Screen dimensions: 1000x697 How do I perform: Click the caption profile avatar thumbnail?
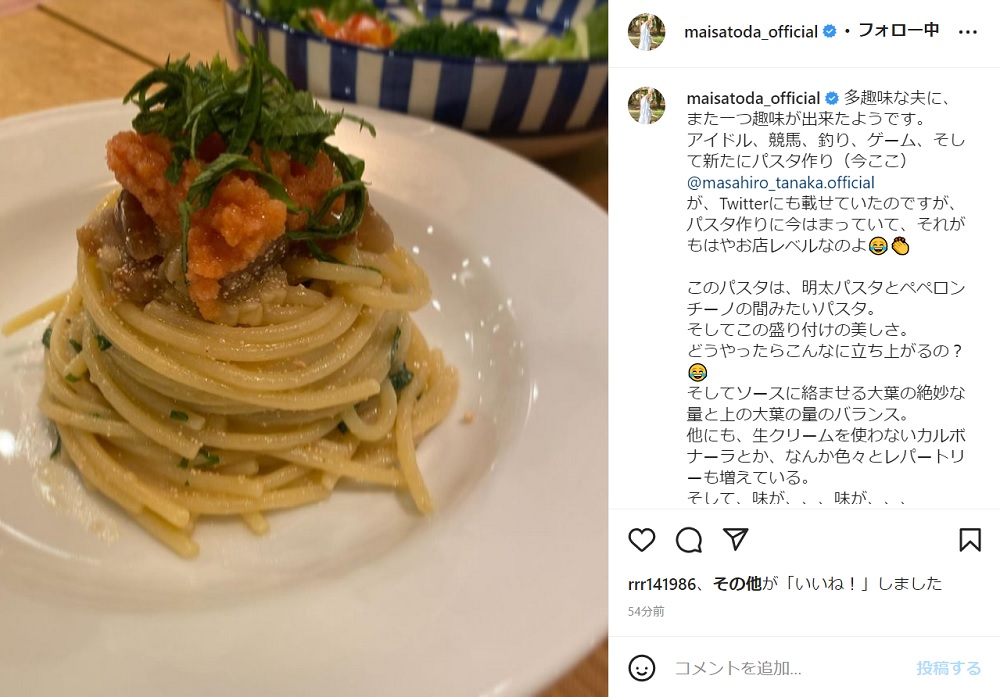pyautogui.click(x=646, y=105)
